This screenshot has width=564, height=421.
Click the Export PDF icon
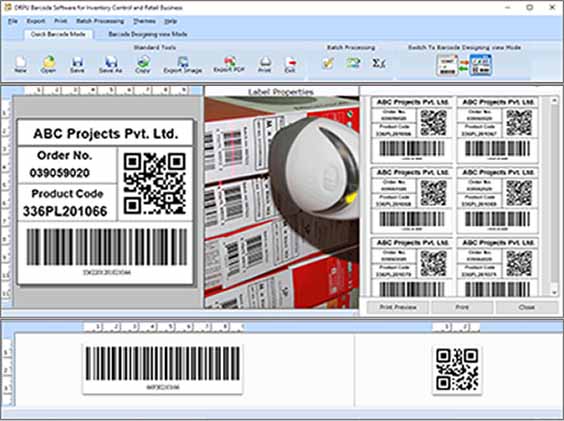coord(229,64)
